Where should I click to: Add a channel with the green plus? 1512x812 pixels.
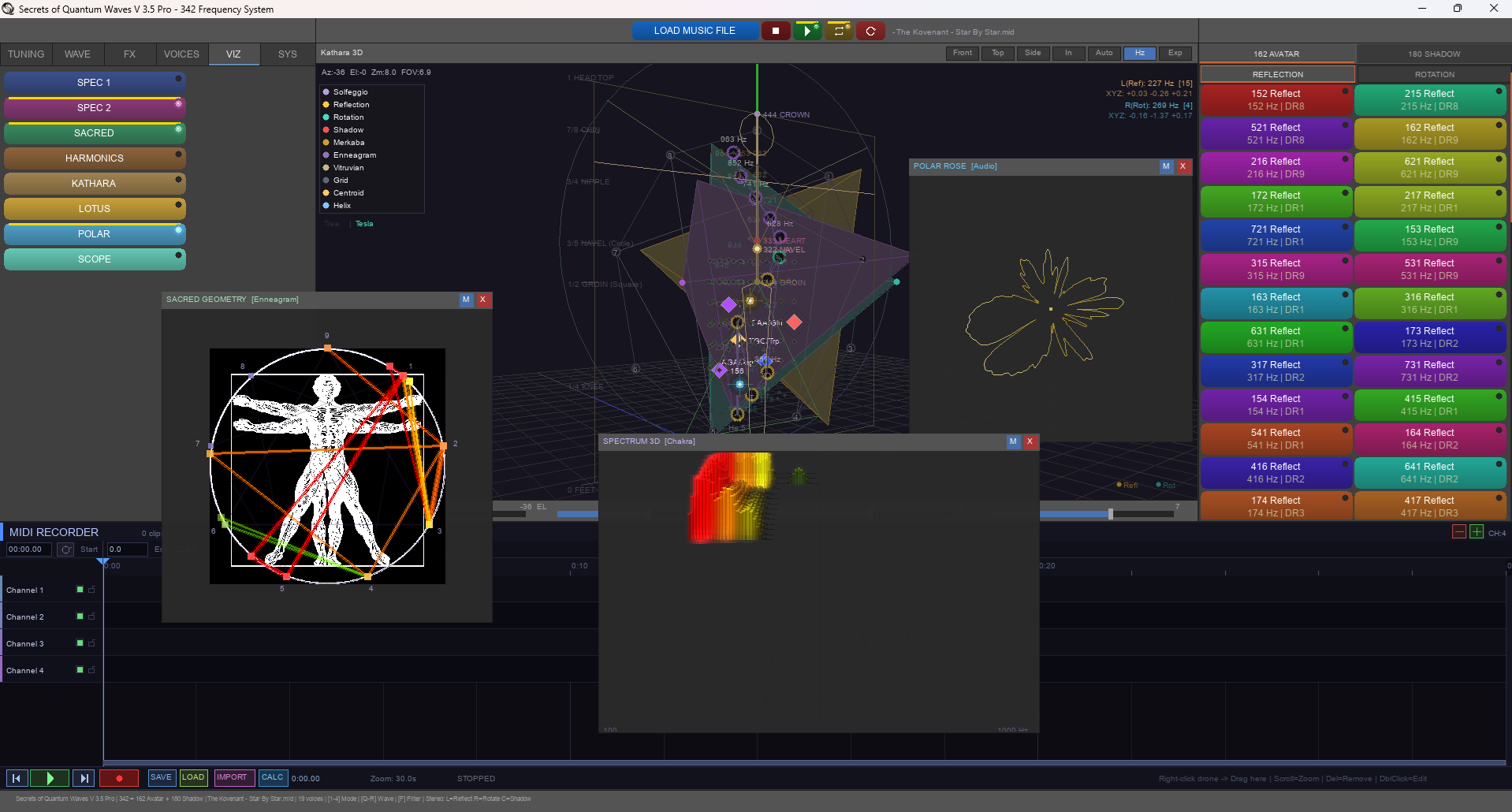(x=1477, y=532)
